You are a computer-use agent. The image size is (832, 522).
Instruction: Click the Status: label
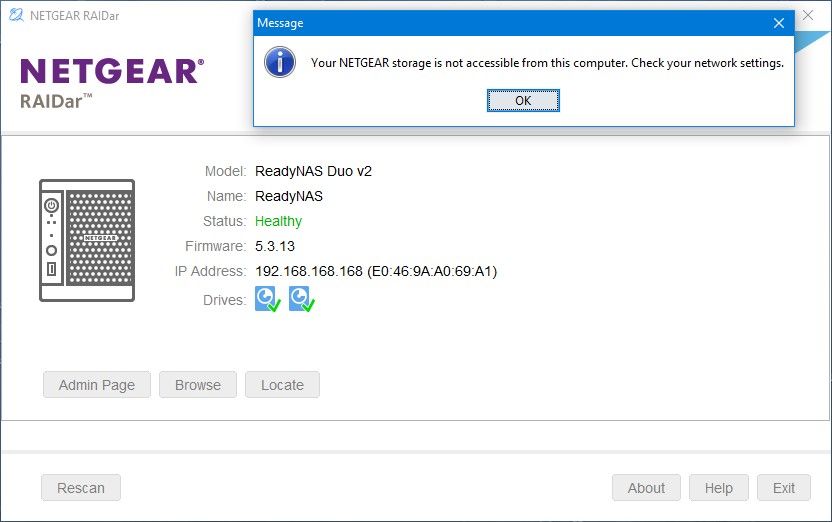224,221
